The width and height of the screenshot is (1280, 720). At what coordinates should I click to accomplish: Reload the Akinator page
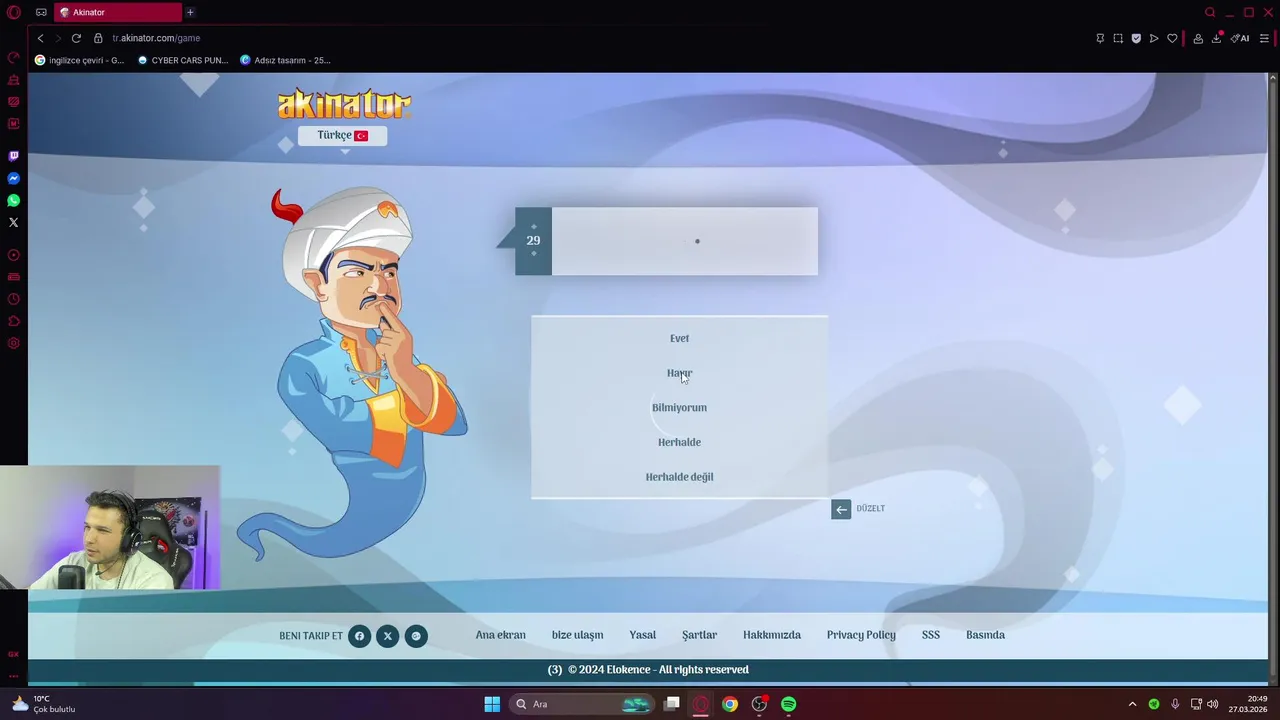[76, 38]
